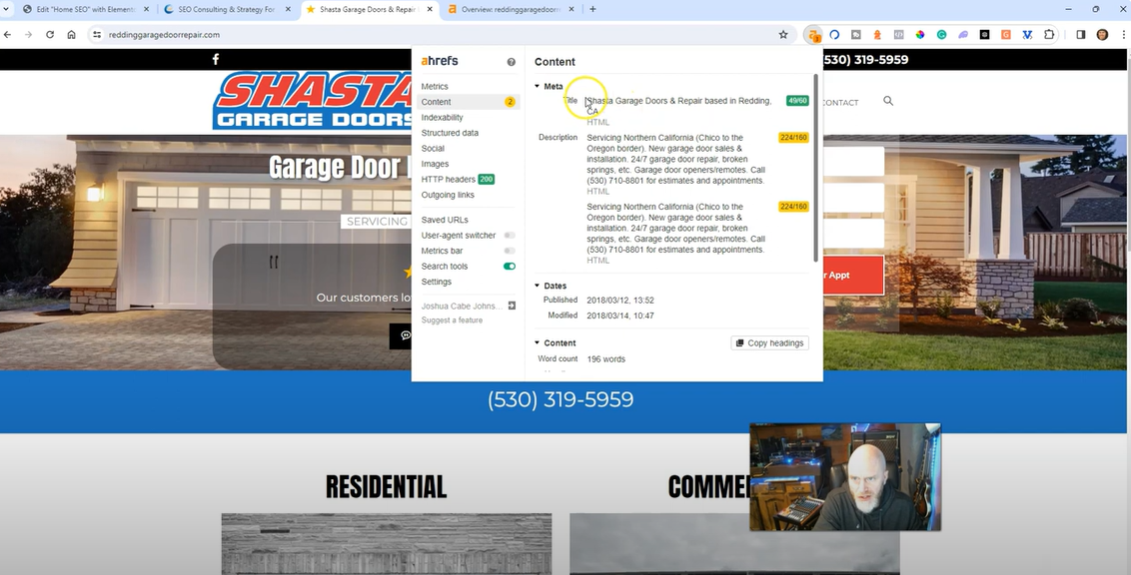Screen dimensions: 1131x575
Task: Turn off the Search tools switch
Action: pyautogui.click(x=509, y=266)
